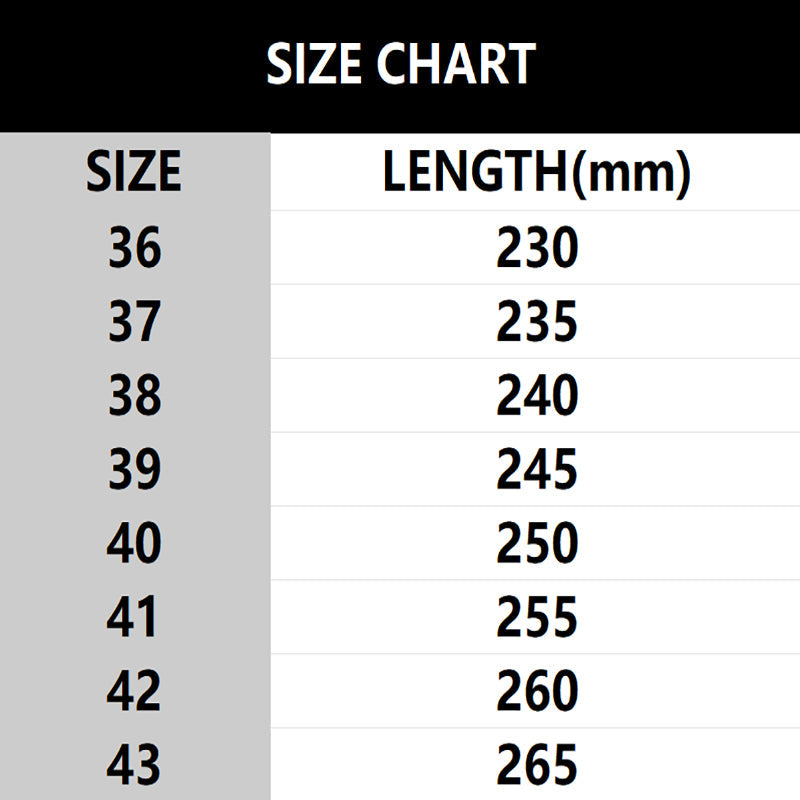
Task: Click size 42 cell
Action: 134,690
